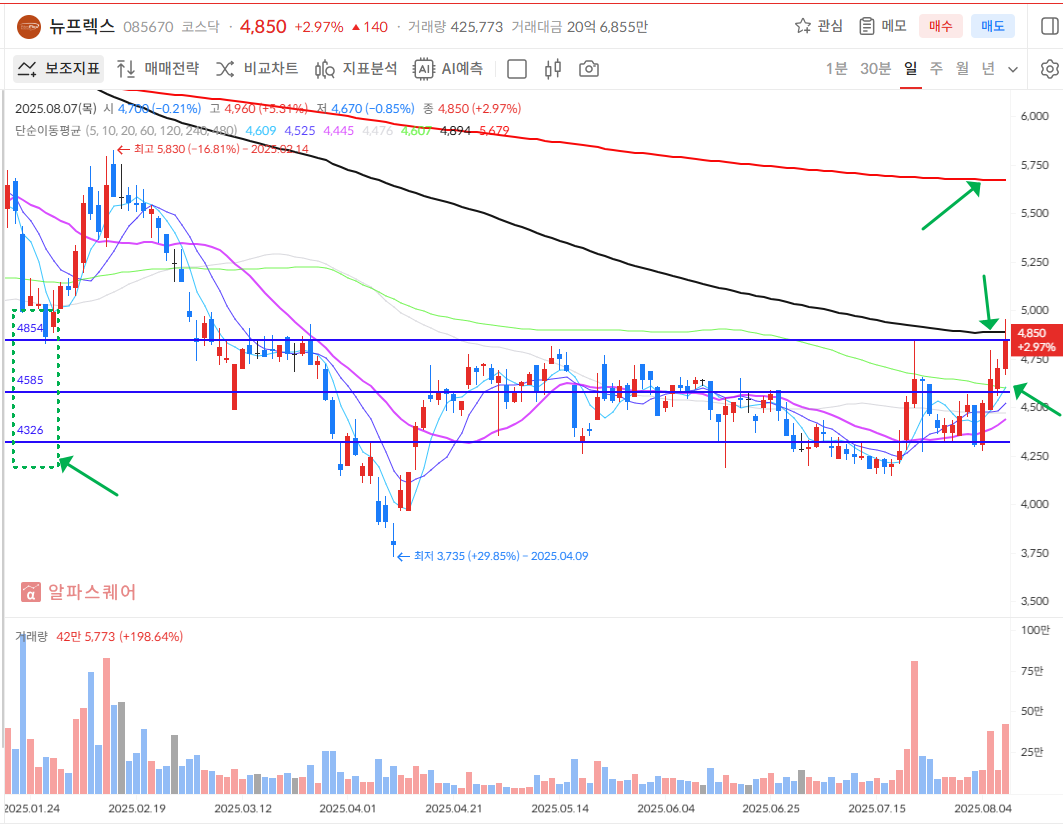Click the stock code 085670
This screenshot has width=1063, height=827.
click(148, 26)
